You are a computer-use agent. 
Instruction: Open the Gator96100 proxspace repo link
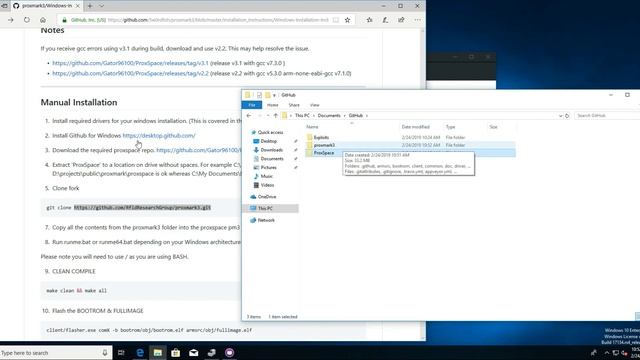[x=199, y=150]
